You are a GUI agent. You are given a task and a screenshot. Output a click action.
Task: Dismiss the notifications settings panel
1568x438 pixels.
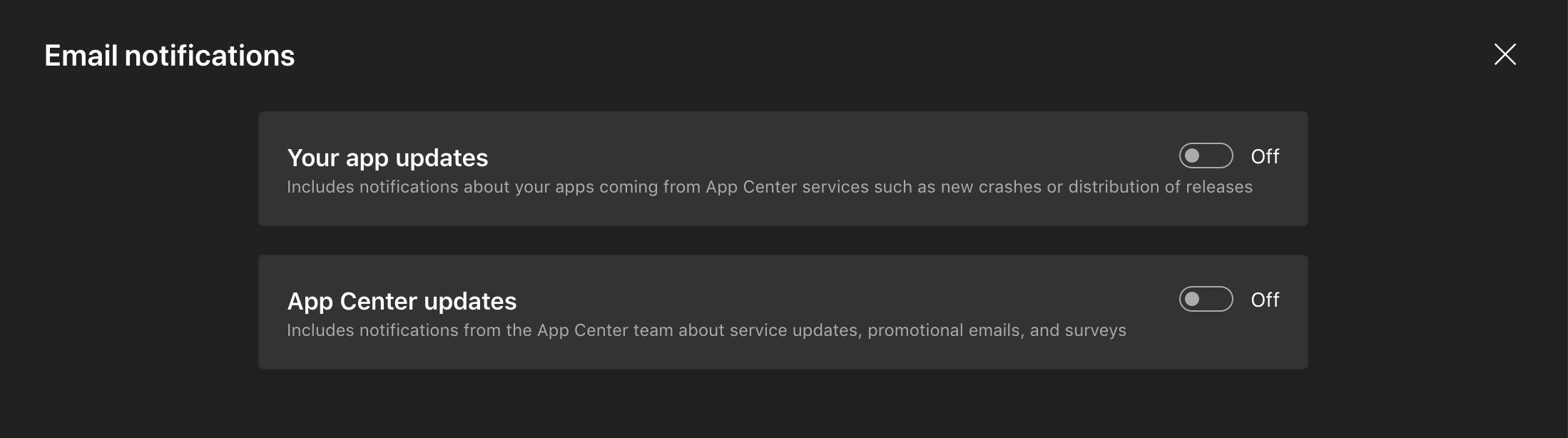pos(1505,54)
